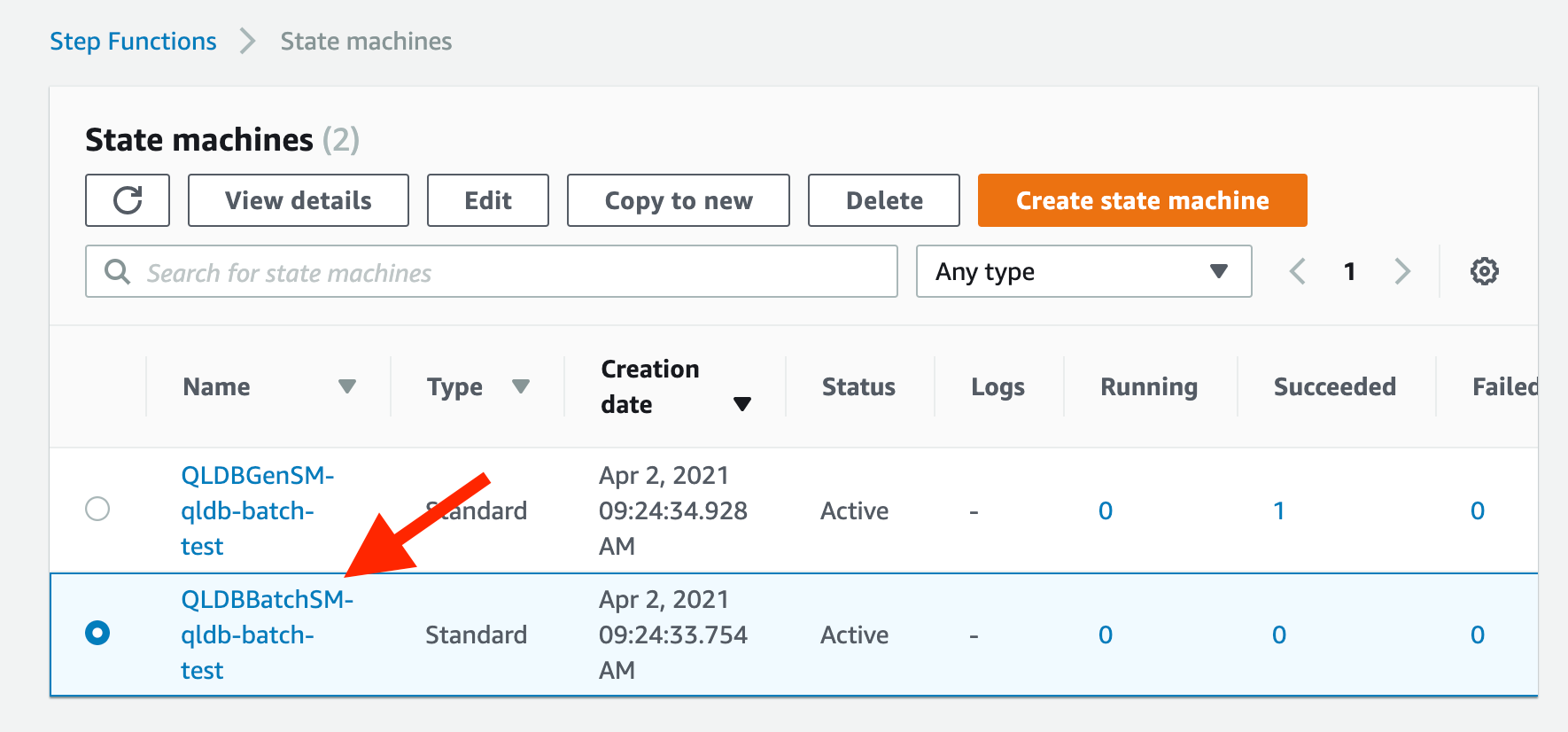The image size is (1568, 732).
Task: Click the Status column header
Action: pos(858,386)
